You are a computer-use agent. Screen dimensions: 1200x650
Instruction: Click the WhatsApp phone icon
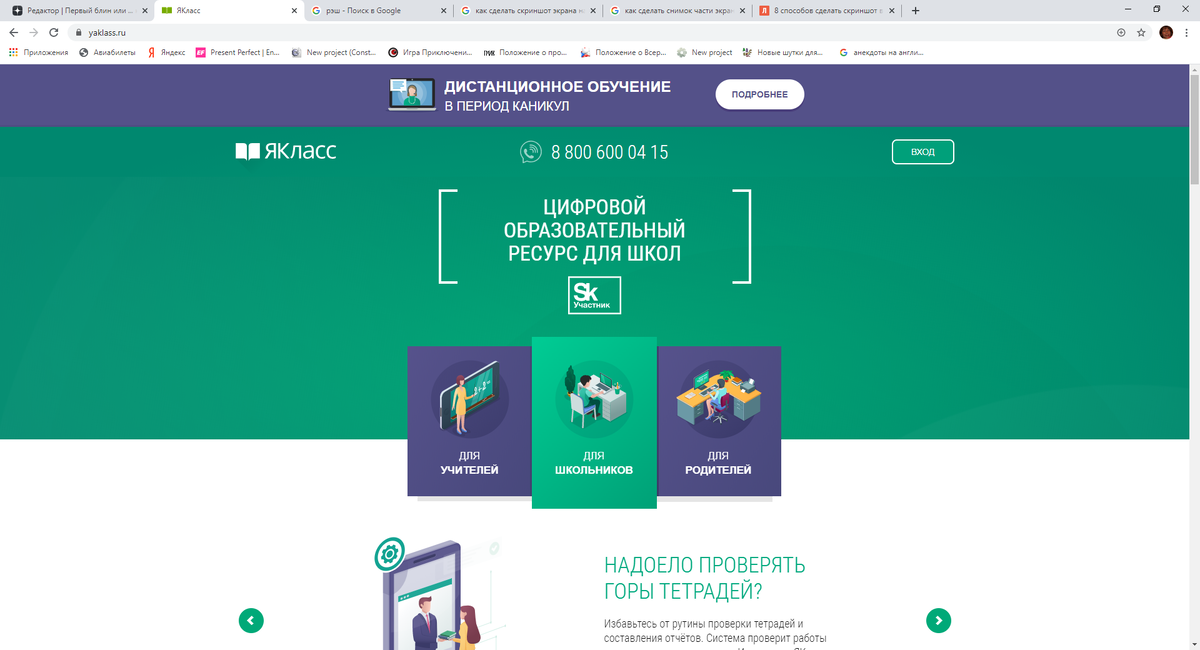pos(530,152)
